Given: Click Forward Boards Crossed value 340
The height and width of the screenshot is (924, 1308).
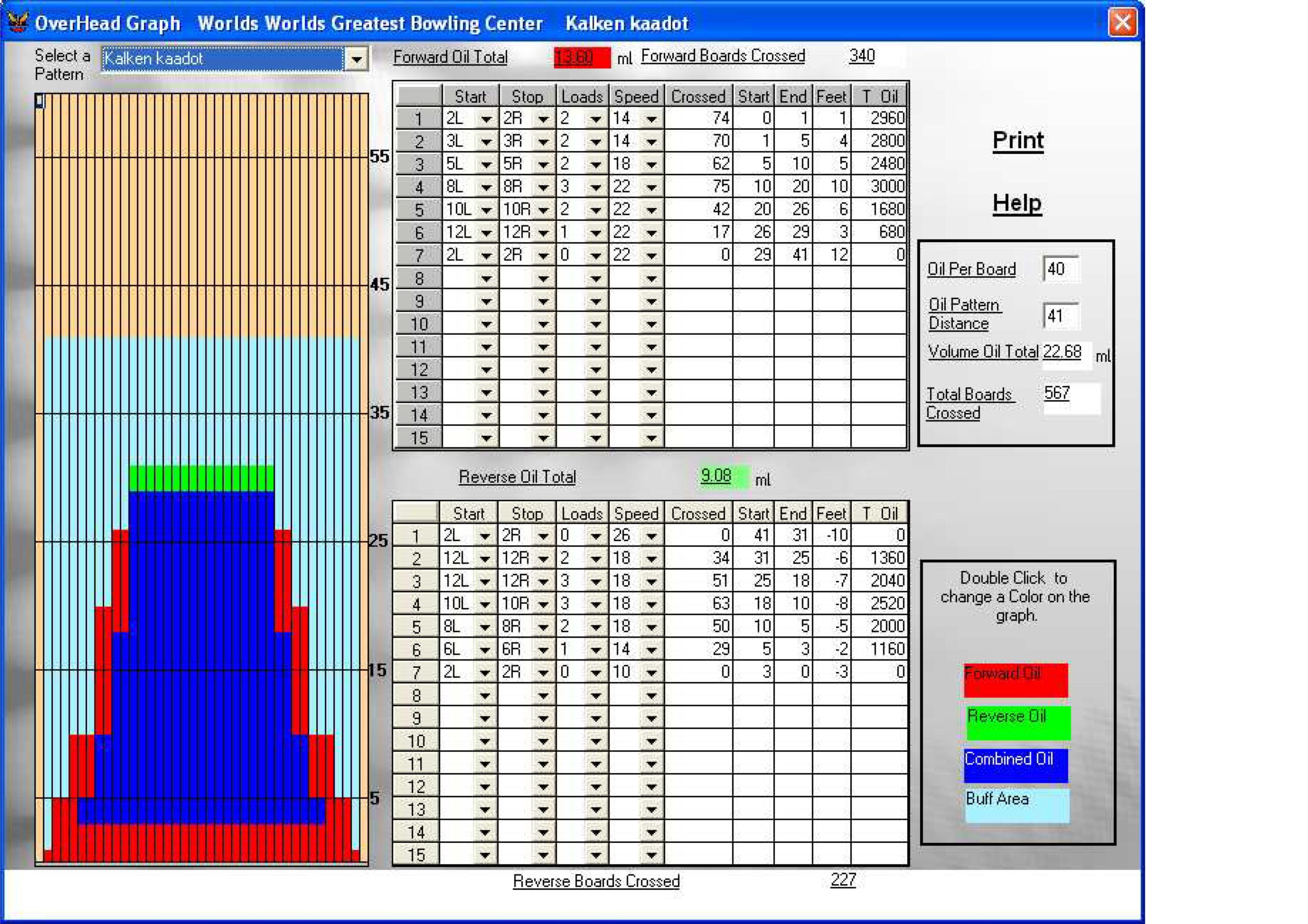Looking at the screenshot, I should pyautogui.click(x=861, y=56).
